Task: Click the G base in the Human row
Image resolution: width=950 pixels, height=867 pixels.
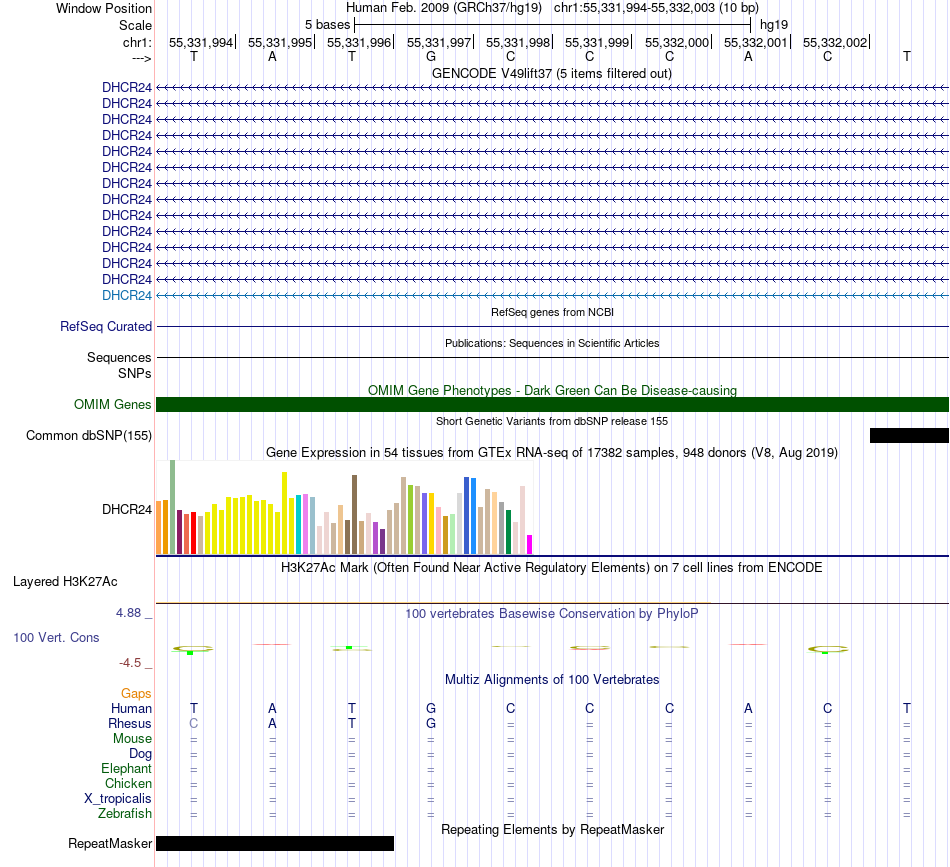Action: [x=431, y=708]
